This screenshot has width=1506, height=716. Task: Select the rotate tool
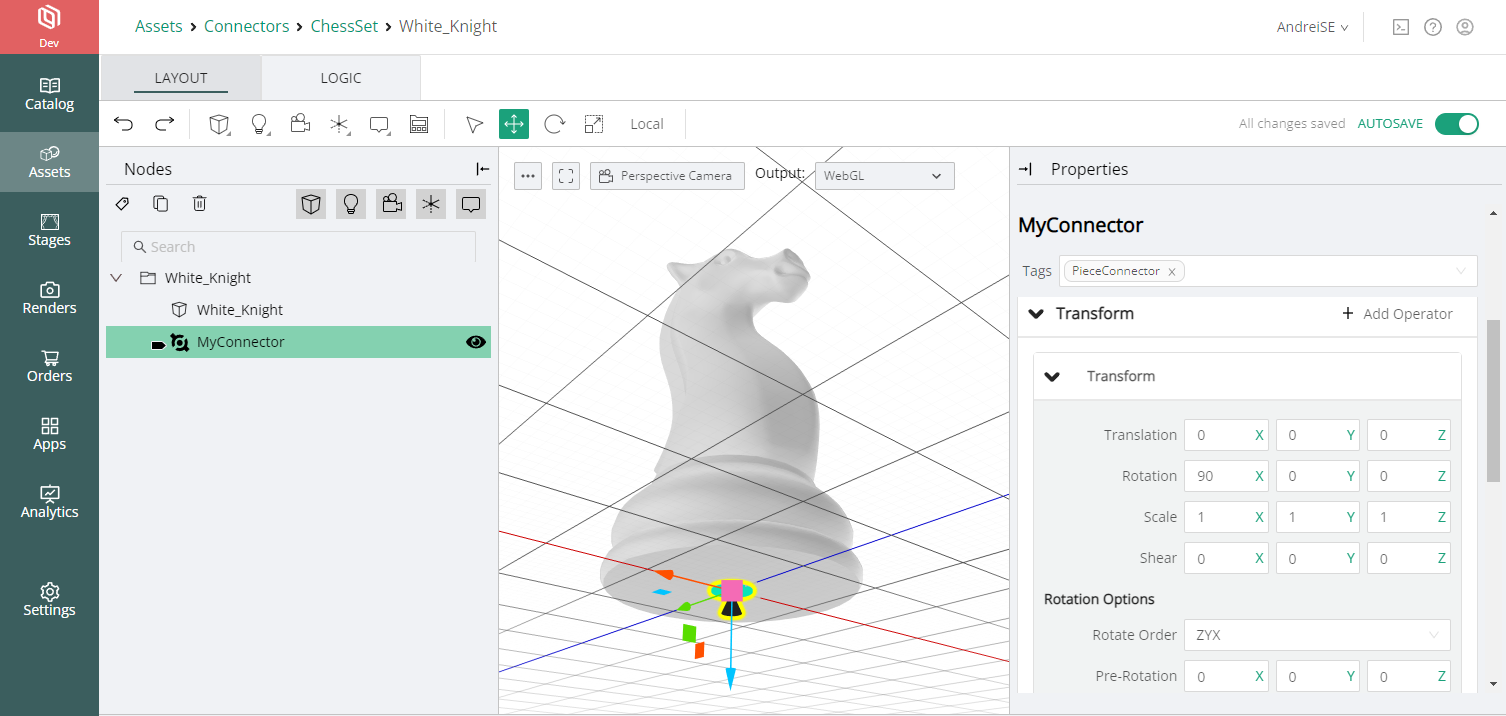pyautogui.click(x=554, y=124)
